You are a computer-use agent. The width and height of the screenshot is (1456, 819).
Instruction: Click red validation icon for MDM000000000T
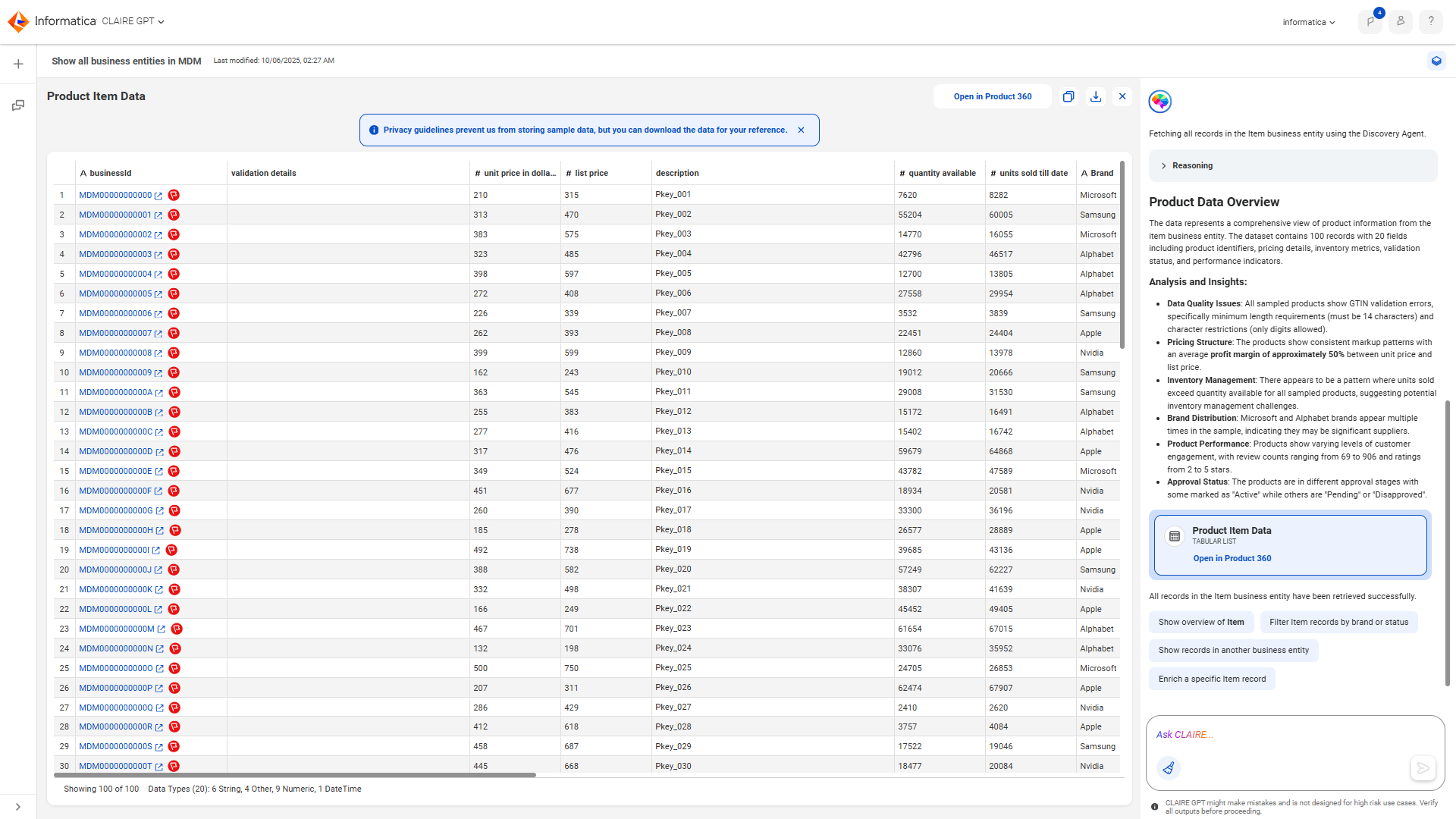click(x=174, y=766)
